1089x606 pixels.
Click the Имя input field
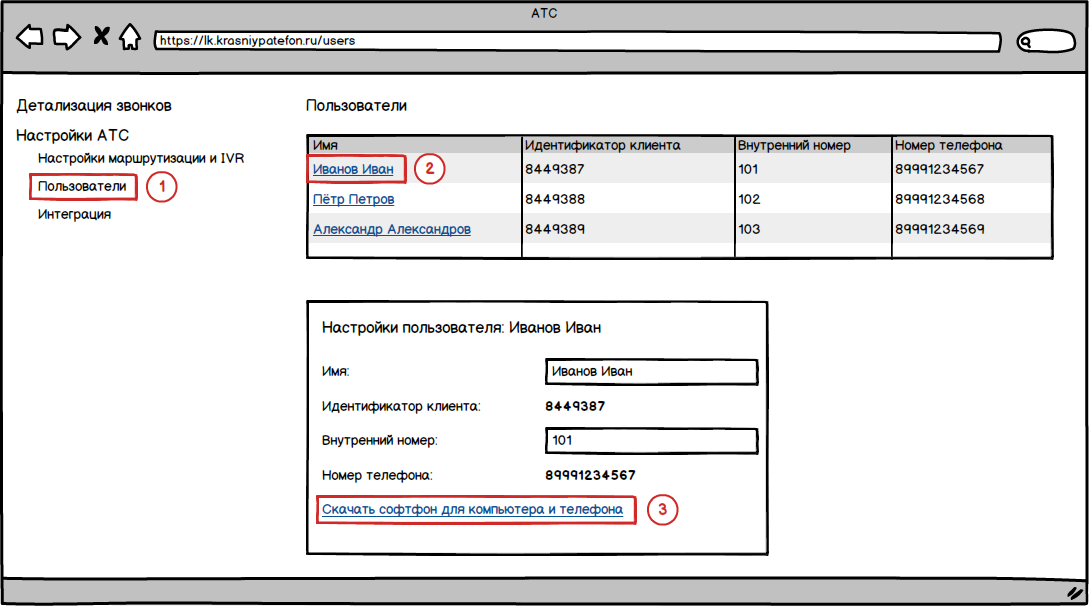[x=651, y=372]
